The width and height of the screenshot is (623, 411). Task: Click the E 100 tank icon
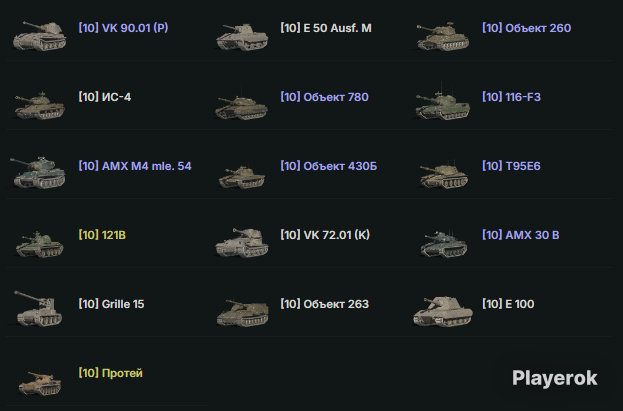point(443,311)
